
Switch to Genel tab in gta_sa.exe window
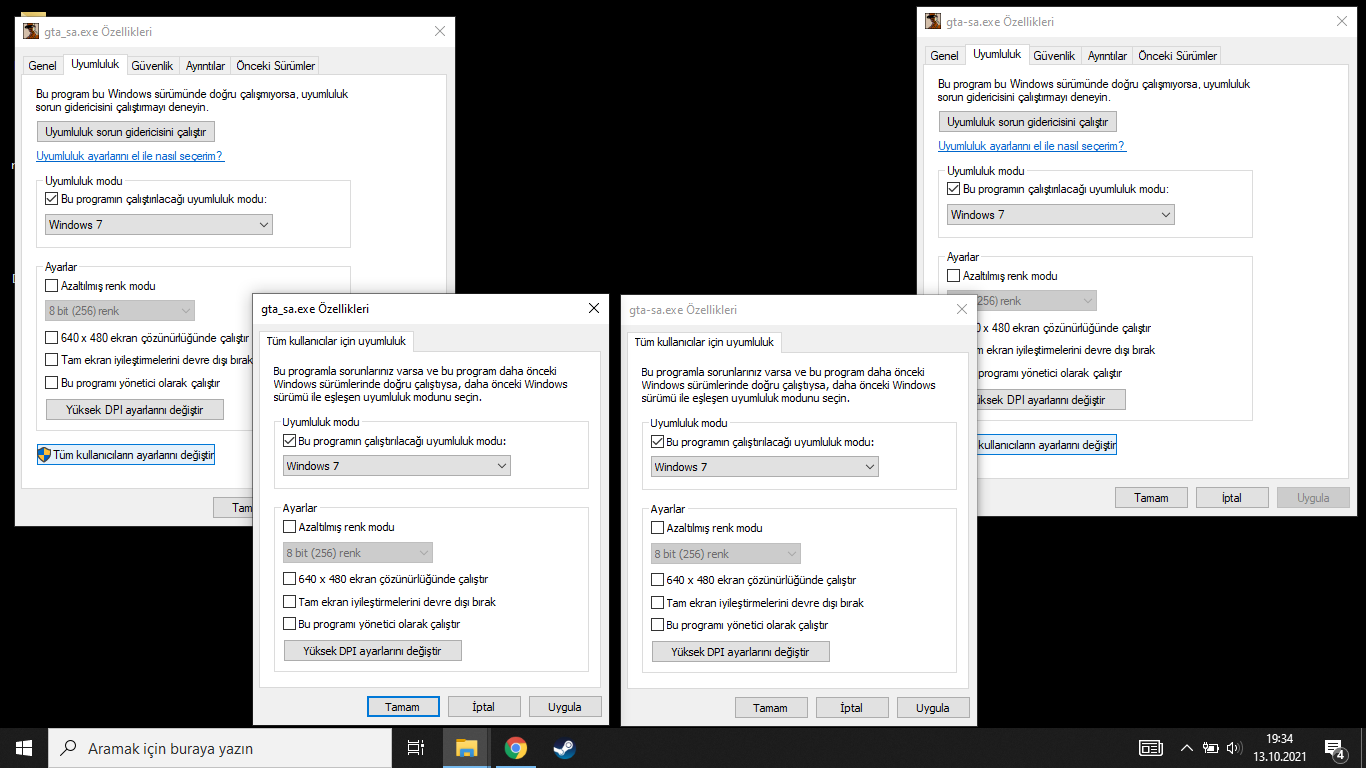(43, 66)
